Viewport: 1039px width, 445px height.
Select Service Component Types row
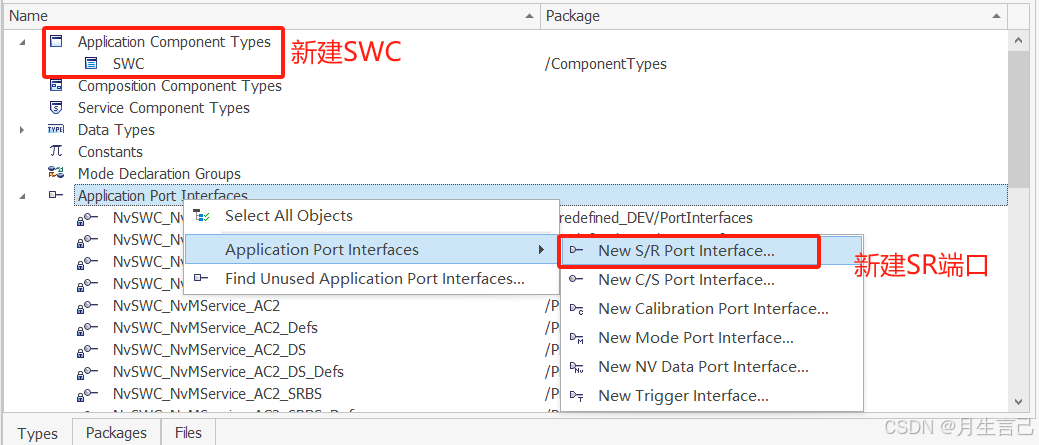[x=164, y=107]
